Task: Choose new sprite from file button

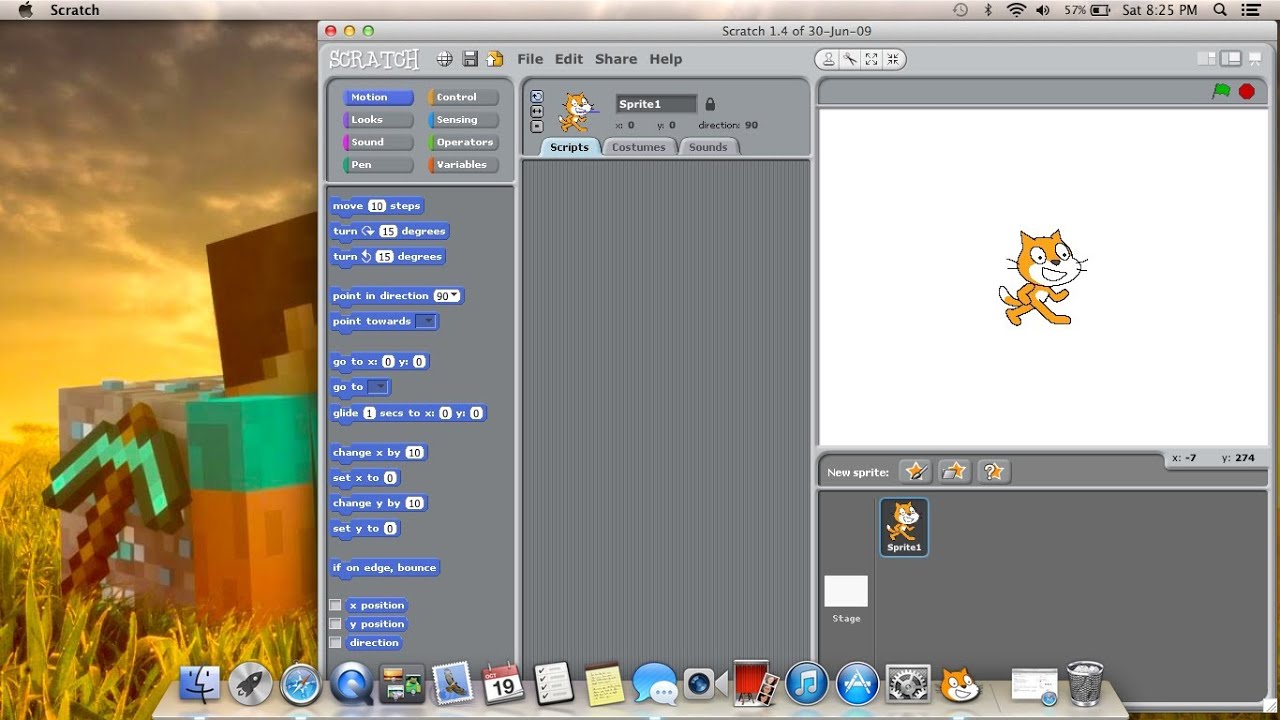Action: 955,471
